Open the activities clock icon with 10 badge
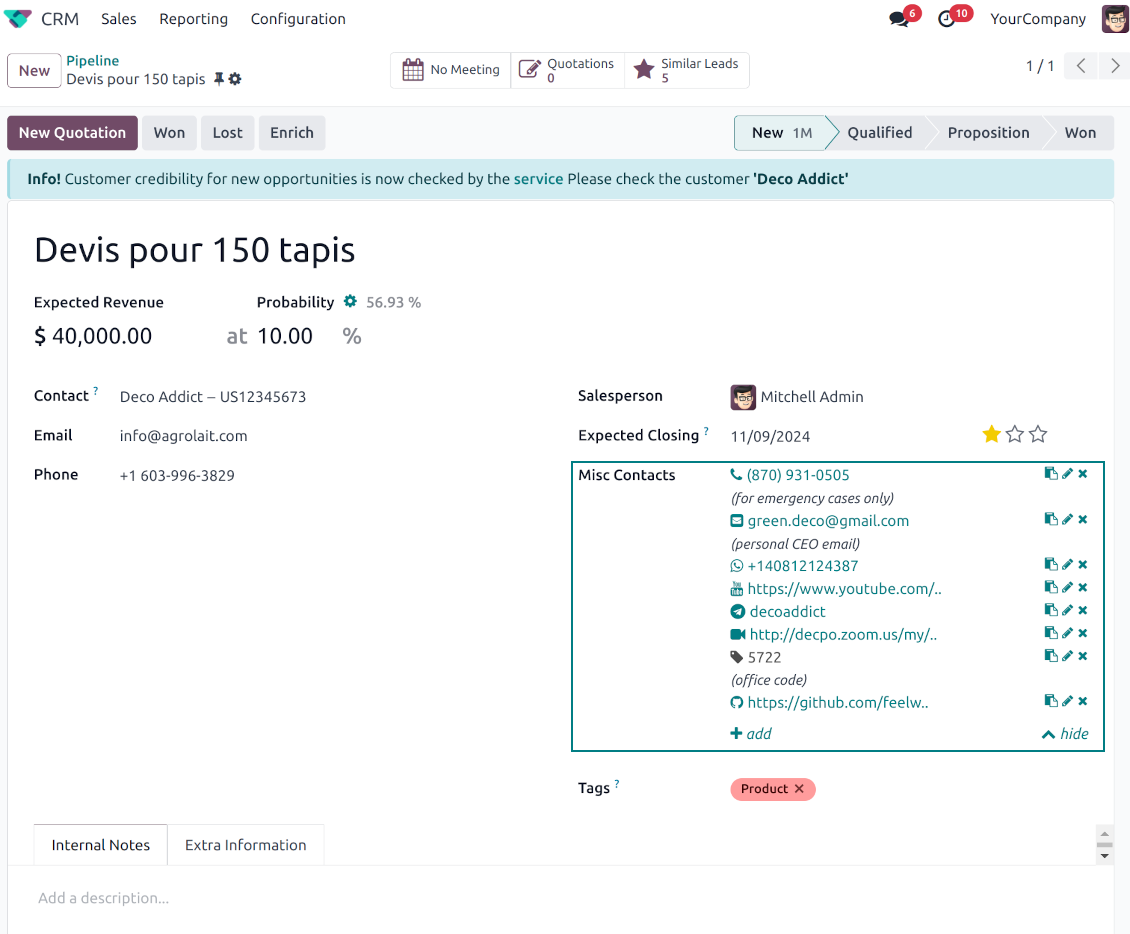Screen dimensions: 1130x934 click(x=946, y=19)
